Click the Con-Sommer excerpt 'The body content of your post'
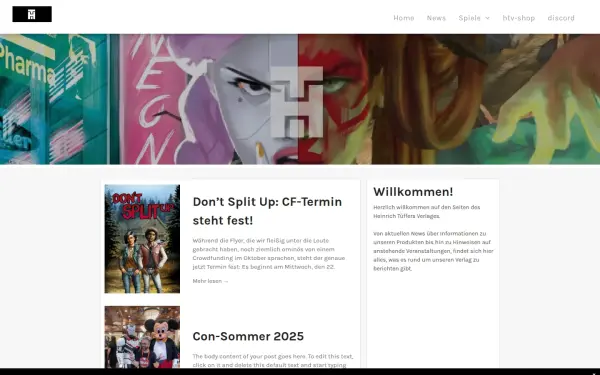 (273, 361)
